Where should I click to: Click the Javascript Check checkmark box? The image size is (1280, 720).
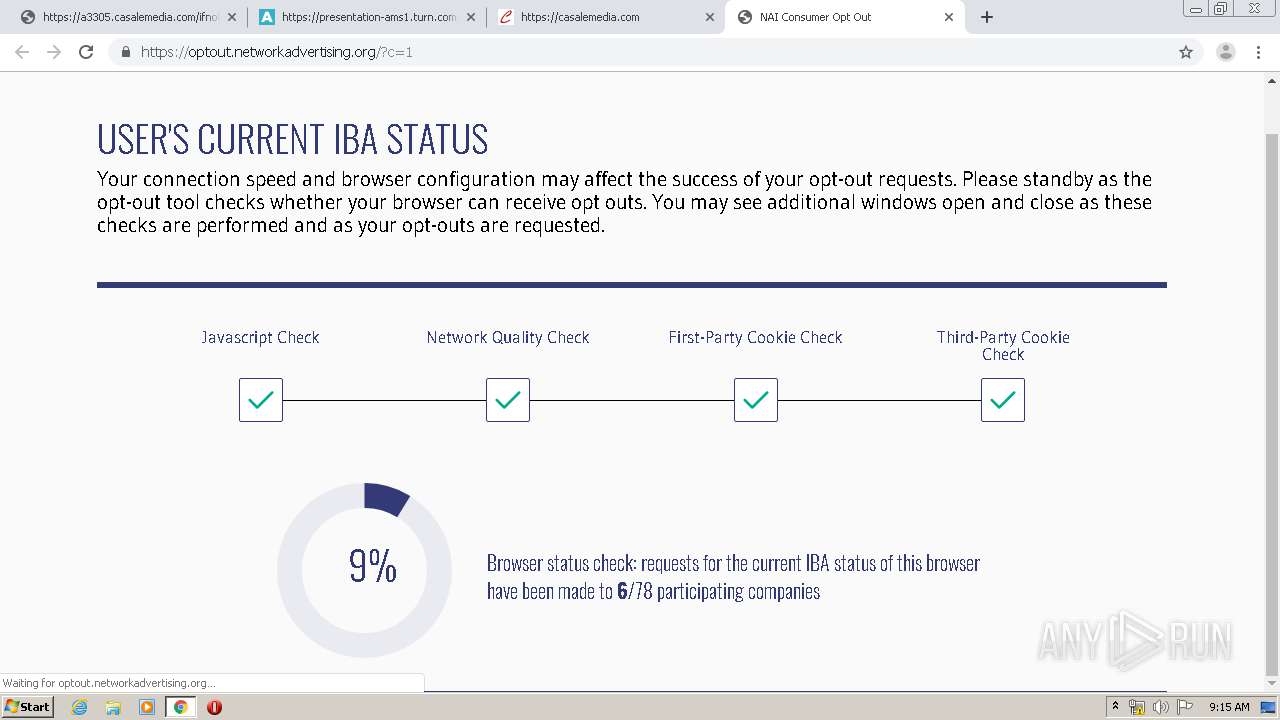(261, 400)
